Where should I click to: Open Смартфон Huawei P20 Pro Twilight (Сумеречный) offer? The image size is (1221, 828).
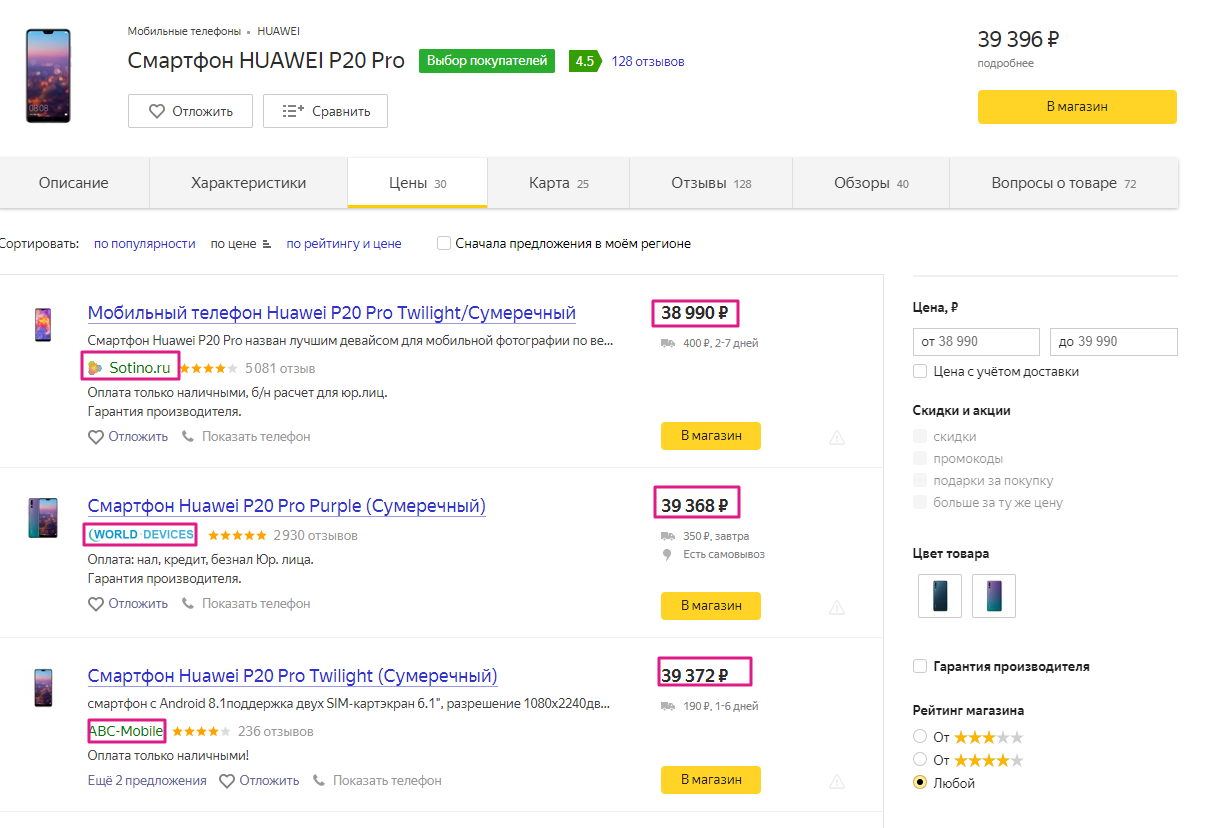tap(292, 676)
